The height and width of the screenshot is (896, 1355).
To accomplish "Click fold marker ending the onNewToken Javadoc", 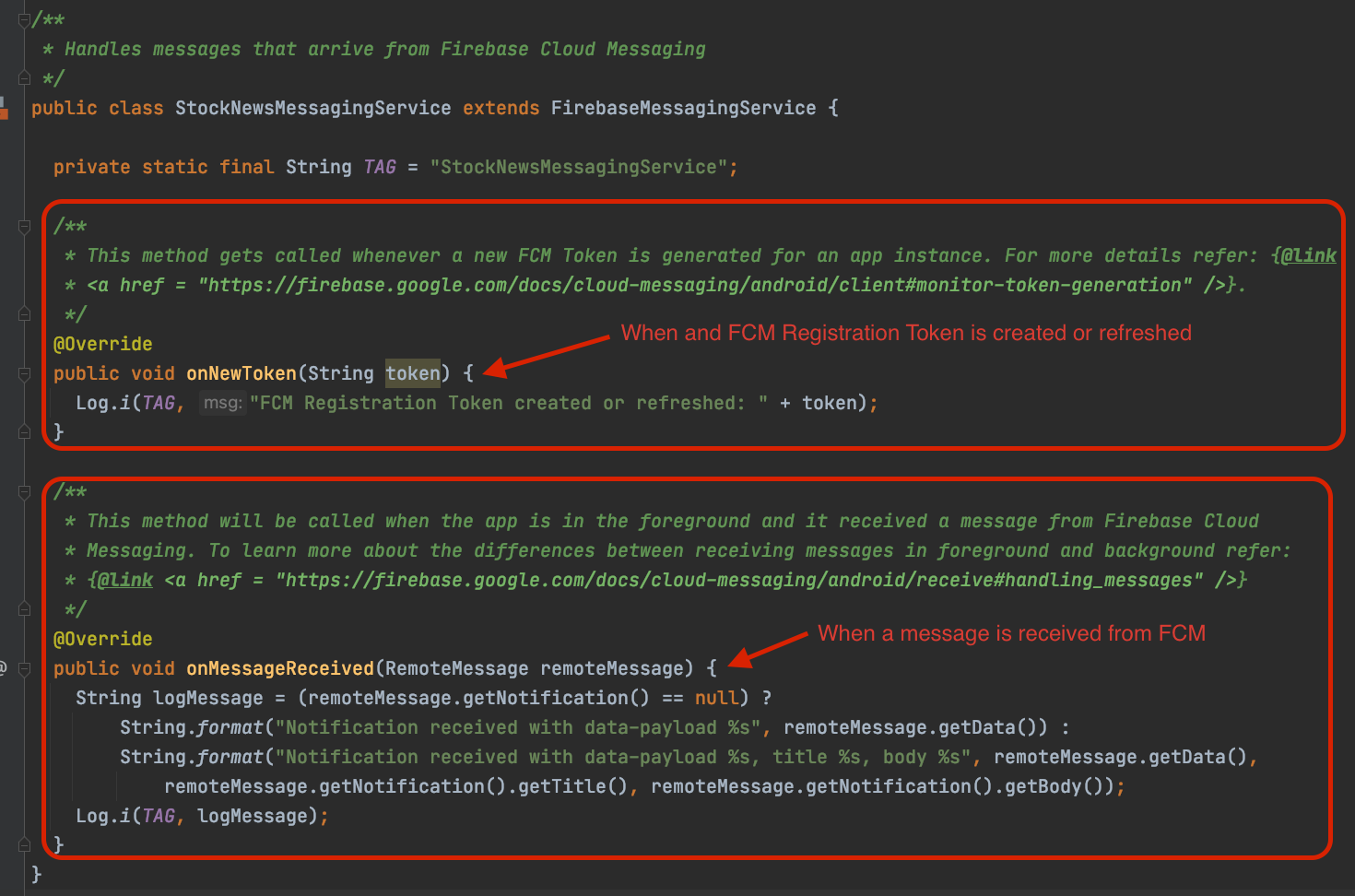I will pos(25,314).
